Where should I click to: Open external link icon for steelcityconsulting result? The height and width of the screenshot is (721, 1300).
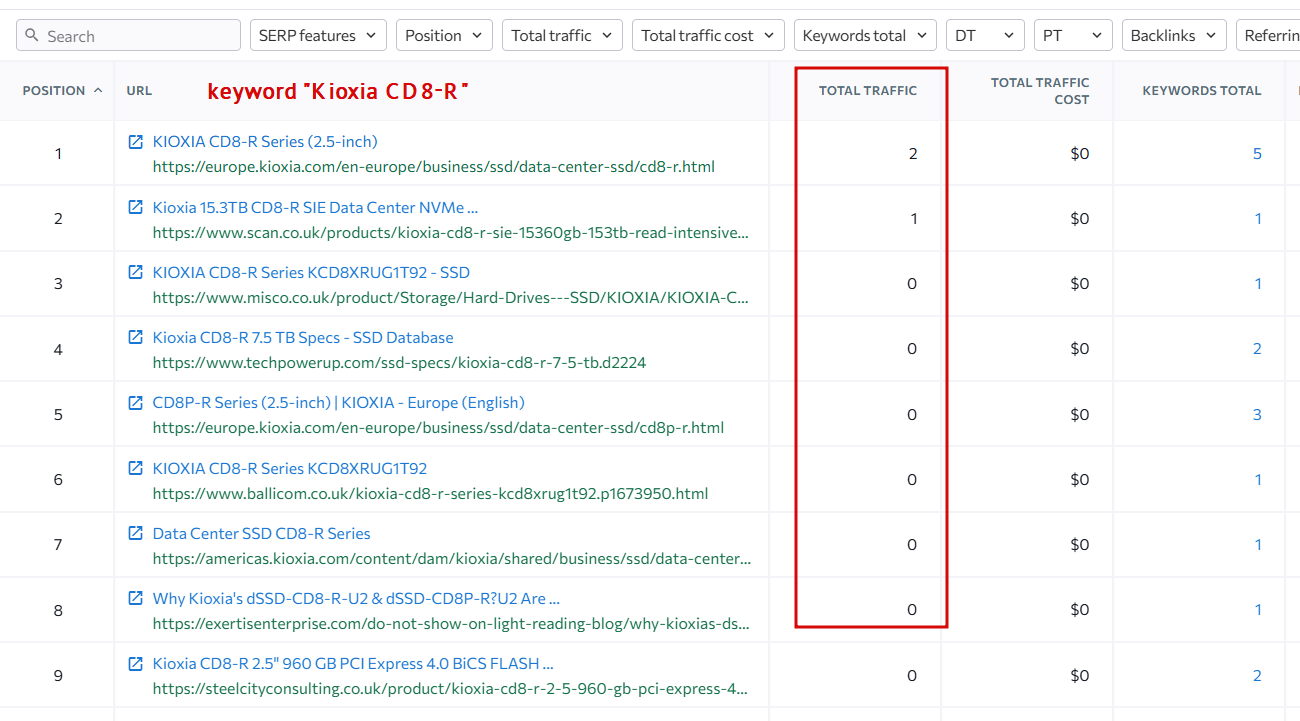[136, 663]
